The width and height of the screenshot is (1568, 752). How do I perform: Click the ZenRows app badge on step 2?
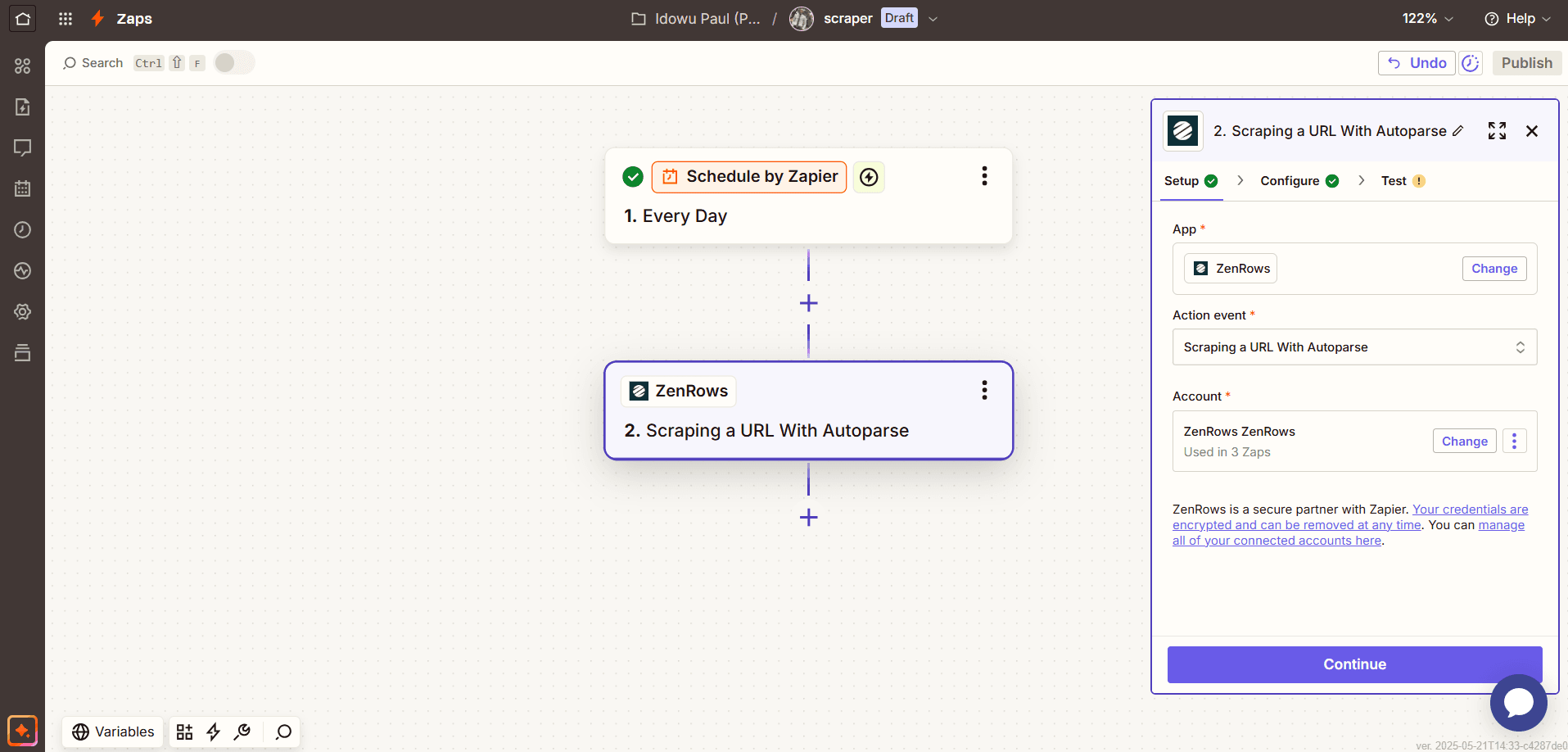679,392
